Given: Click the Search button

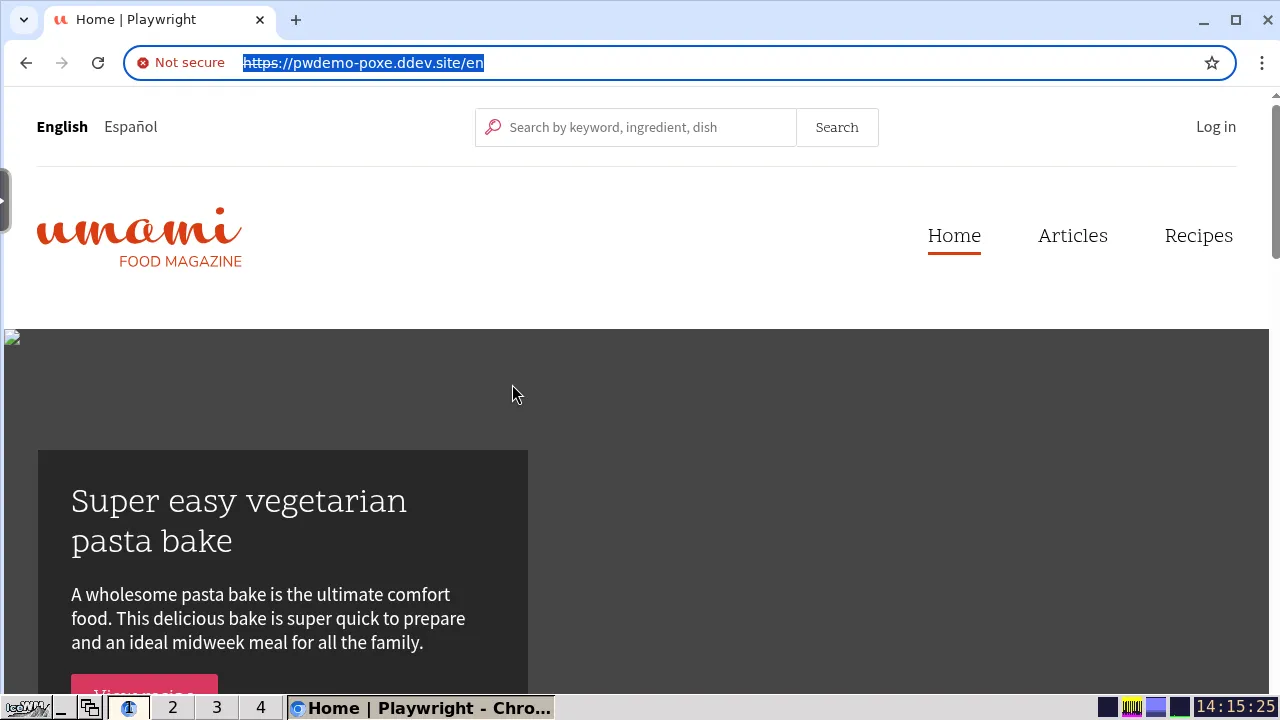Looking at the screenshot, I should point(836,127).
